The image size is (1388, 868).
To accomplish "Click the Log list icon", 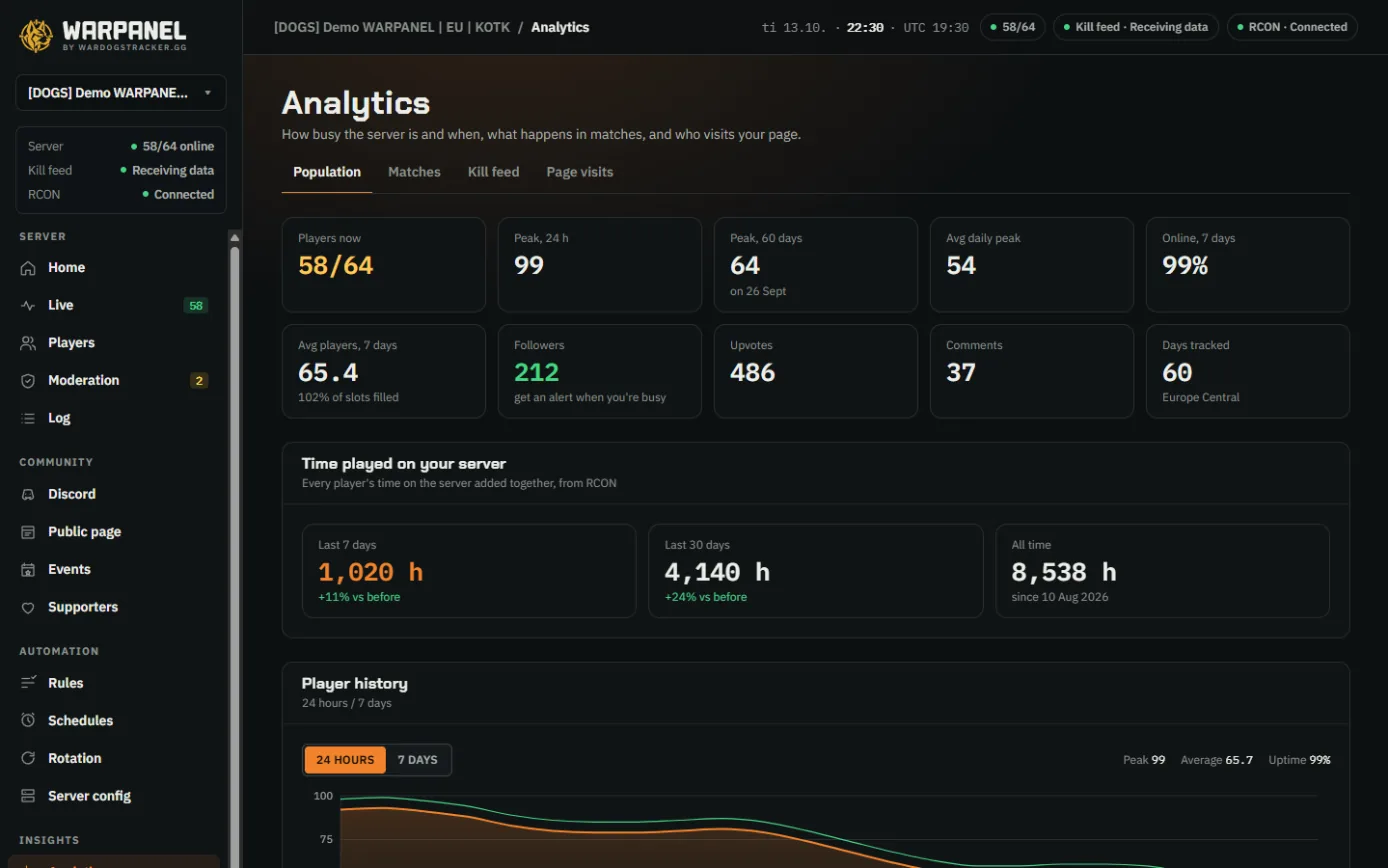I will pyautogui.click(x=28, y=418).
